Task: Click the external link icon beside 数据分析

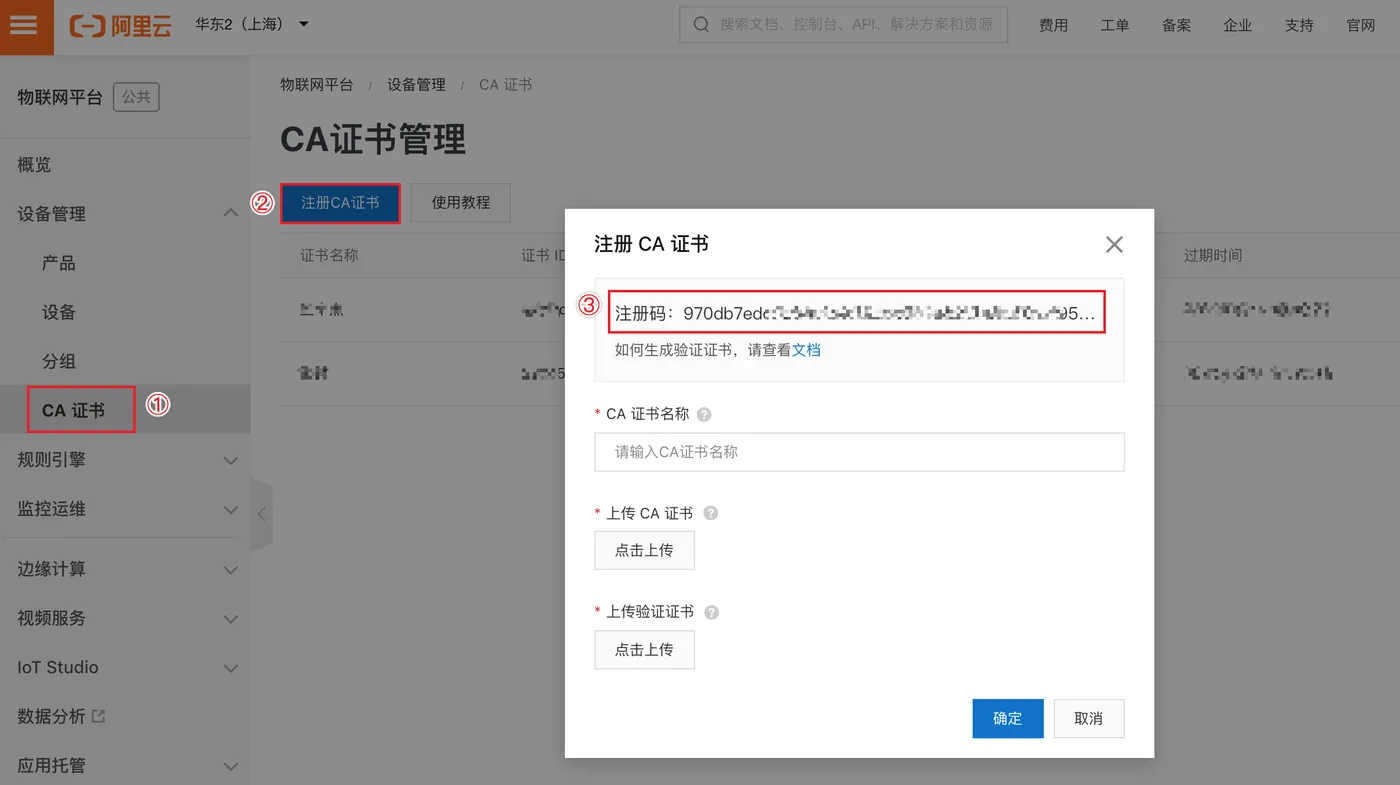Action: click(x=98, y=716)
